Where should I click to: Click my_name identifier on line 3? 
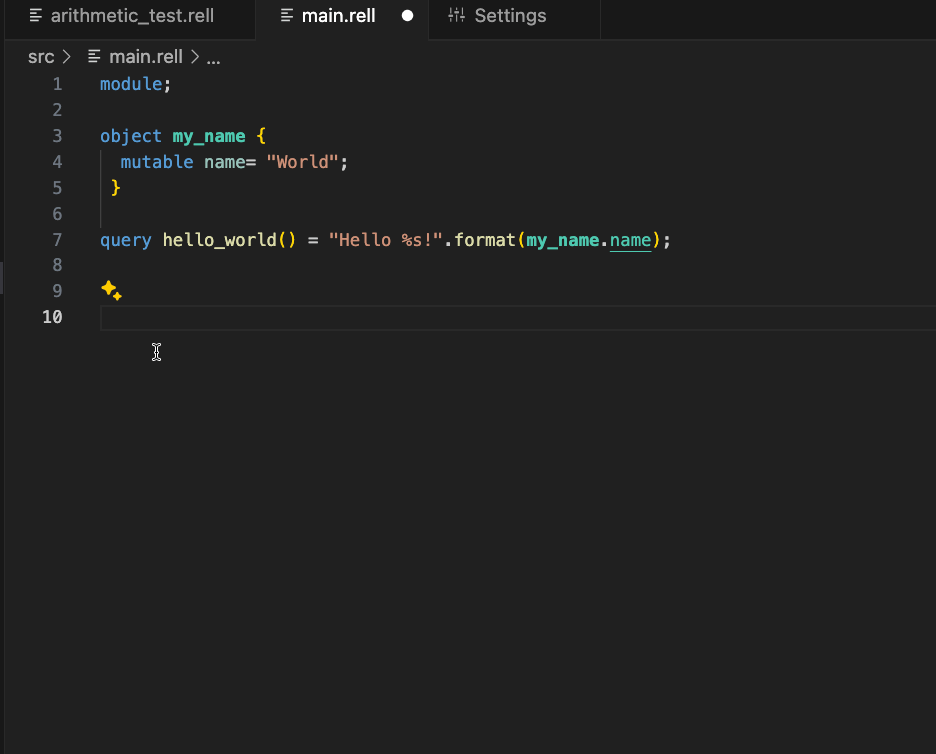pos(209,136)
